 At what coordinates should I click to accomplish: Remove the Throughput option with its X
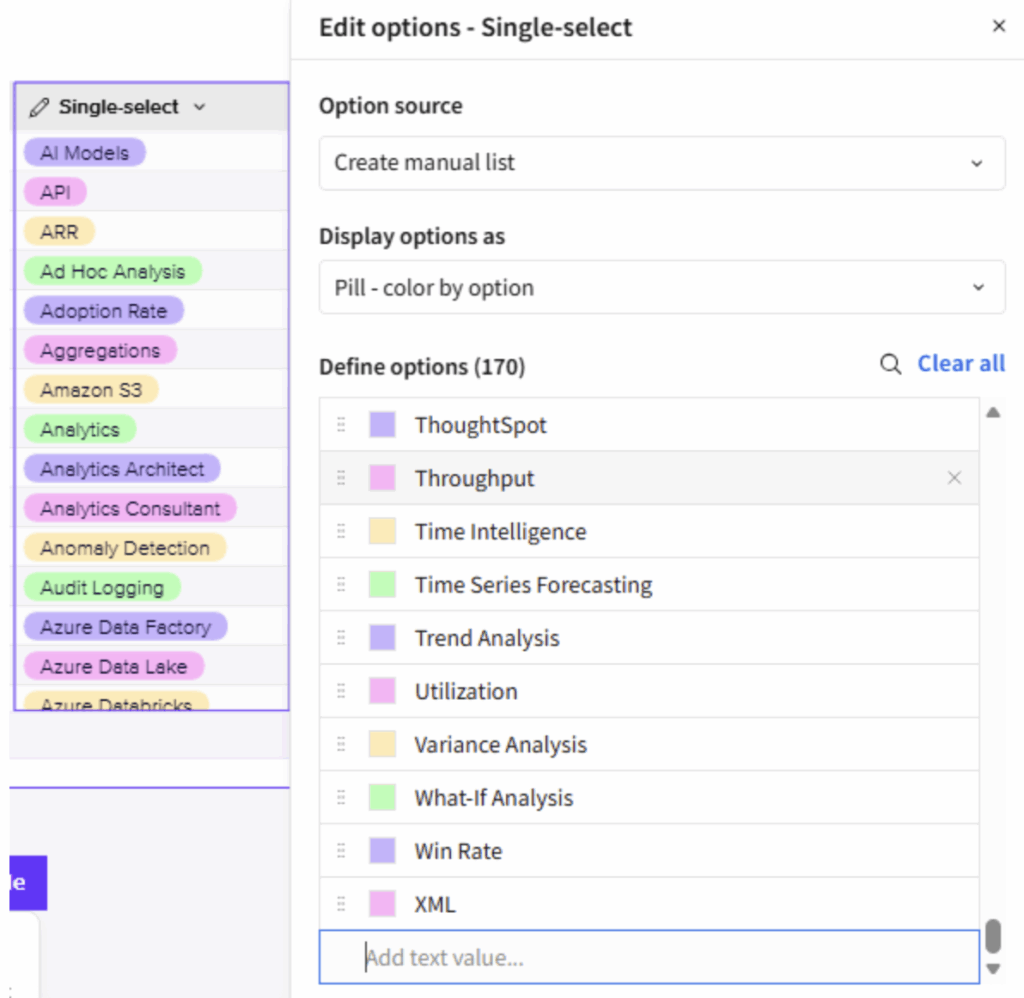point(954,478)
